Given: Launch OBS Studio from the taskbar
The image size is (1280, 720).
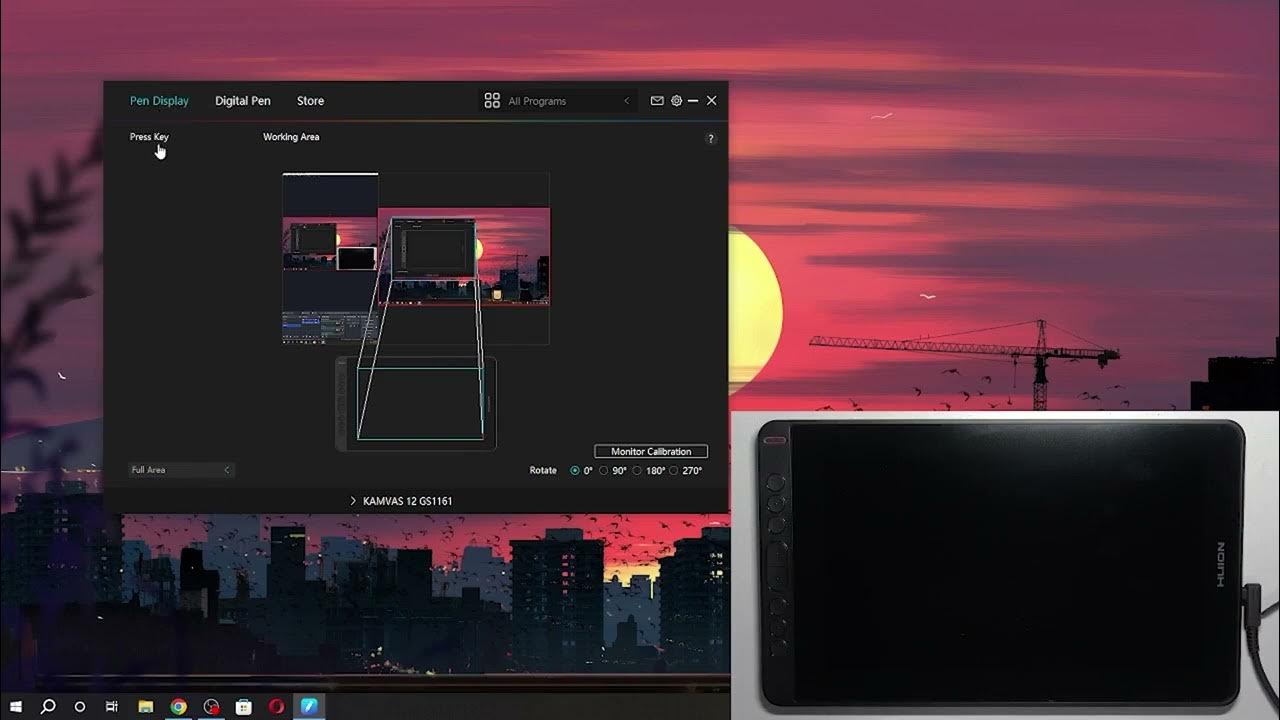Looking at the screenshot, I should click(213, 707).
